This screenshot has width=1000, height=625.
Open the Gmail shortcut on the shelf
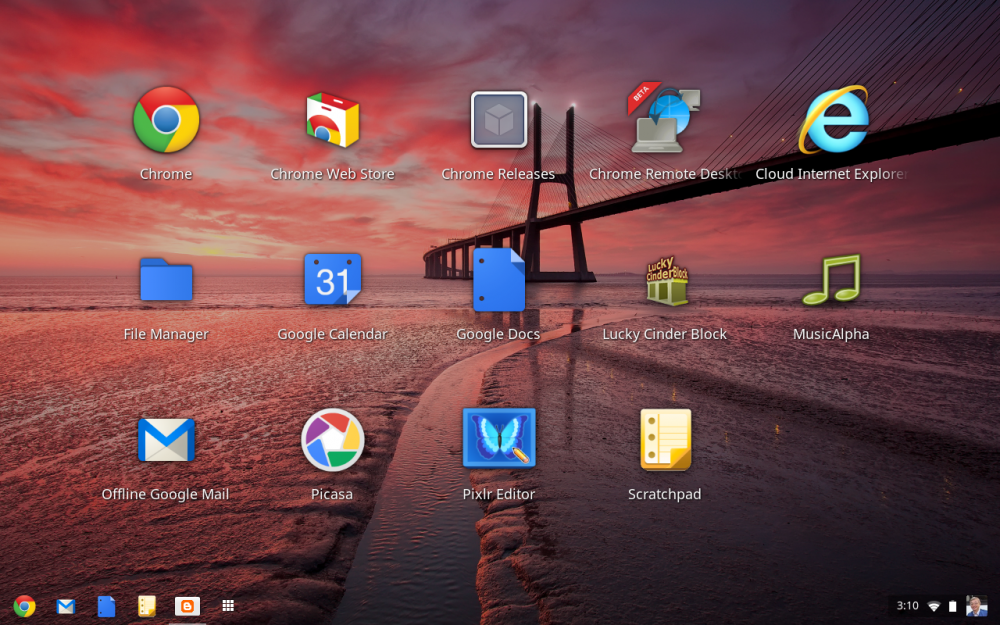click(65, 606)
